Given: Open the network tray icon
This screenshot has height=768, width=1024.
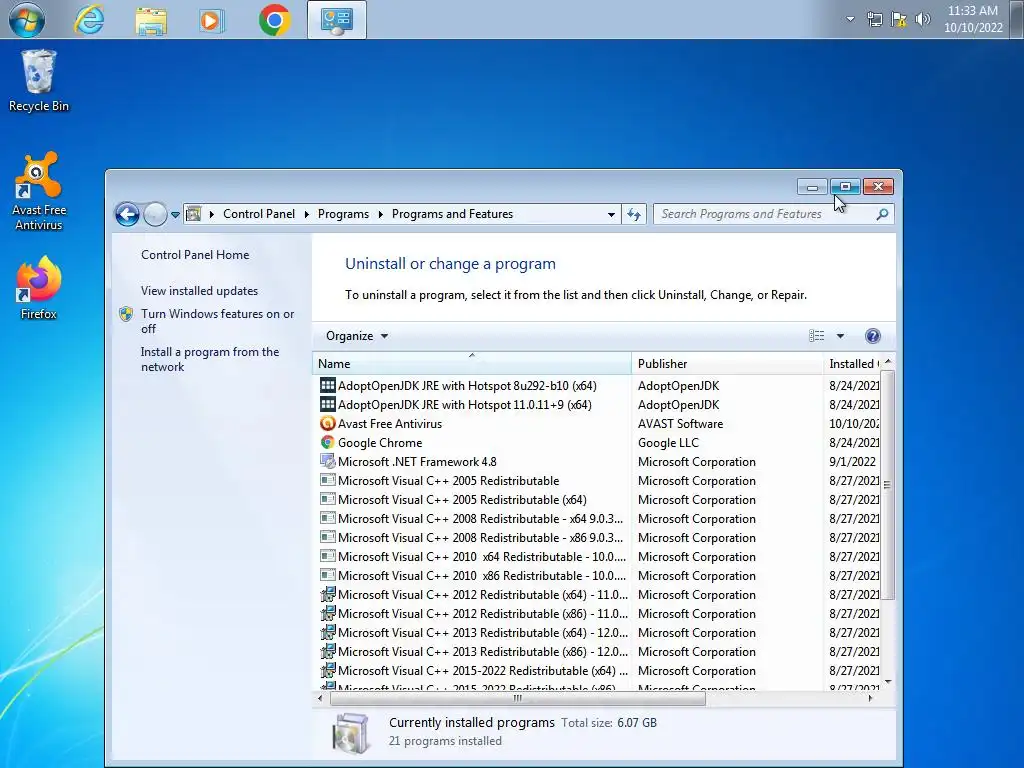Looking at the screenshot, I should point(874,20).
